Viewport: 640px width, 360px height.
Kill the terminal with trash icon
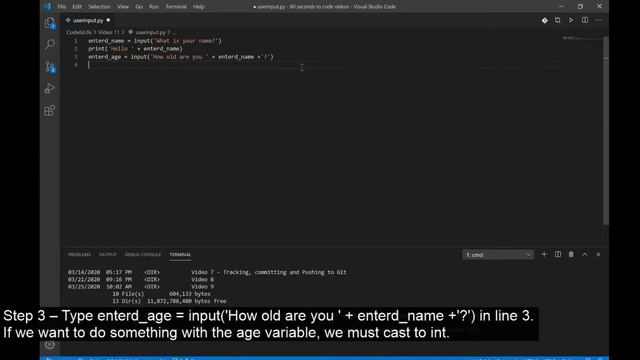[571, 254]
